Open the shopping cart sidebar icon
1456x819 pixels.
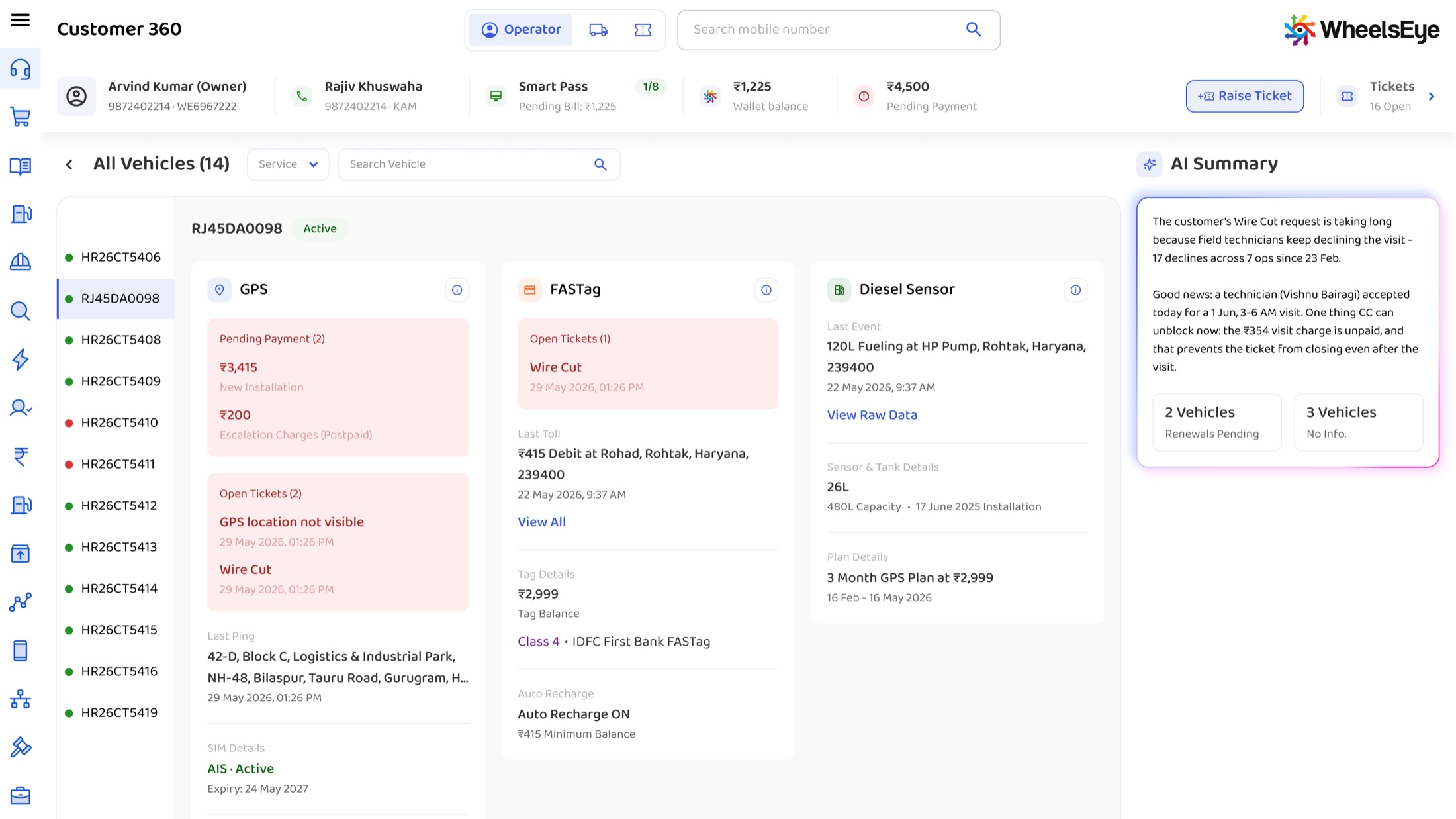pyautogui.click(x=21, y=117)
